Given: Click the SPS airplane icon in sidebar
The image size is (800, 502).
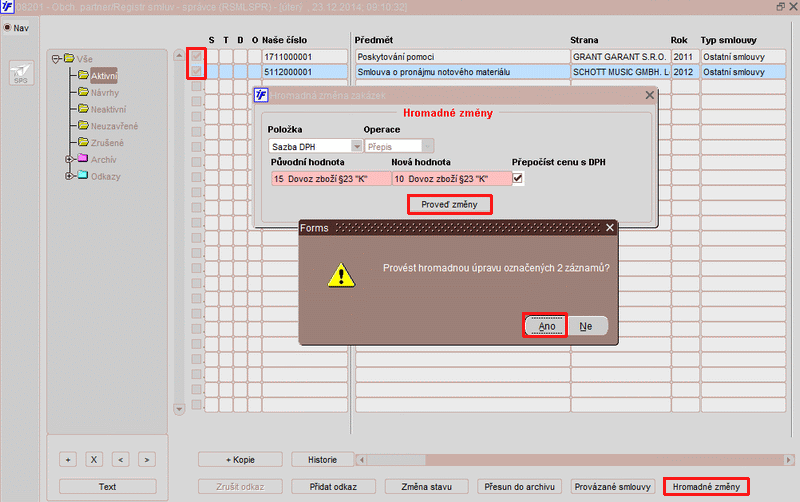Looking at the screenshot, I should (21, 73).
